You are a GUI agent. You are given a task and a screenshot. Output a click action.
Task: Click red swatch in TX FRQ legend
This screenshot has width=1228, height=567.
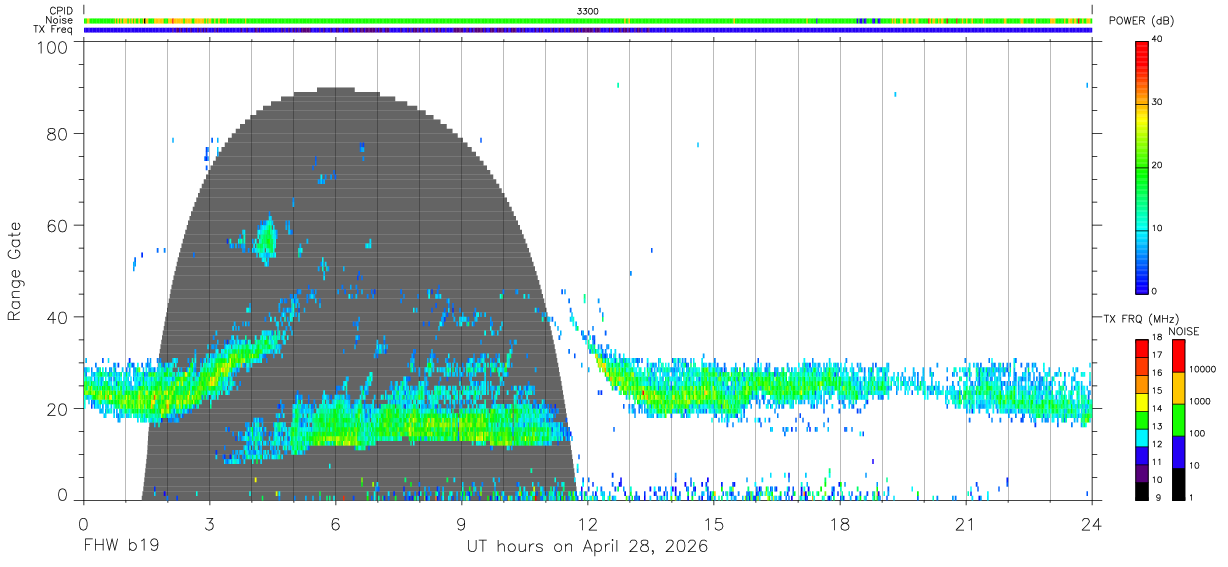pyautogui.click(x=1142, y=348)
